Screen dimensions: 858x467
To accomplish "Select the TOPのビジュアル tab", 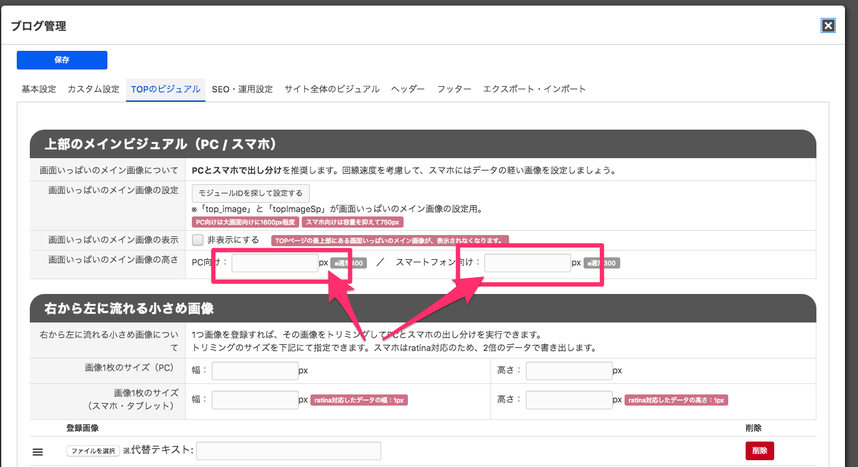I will tap(166, 89).
